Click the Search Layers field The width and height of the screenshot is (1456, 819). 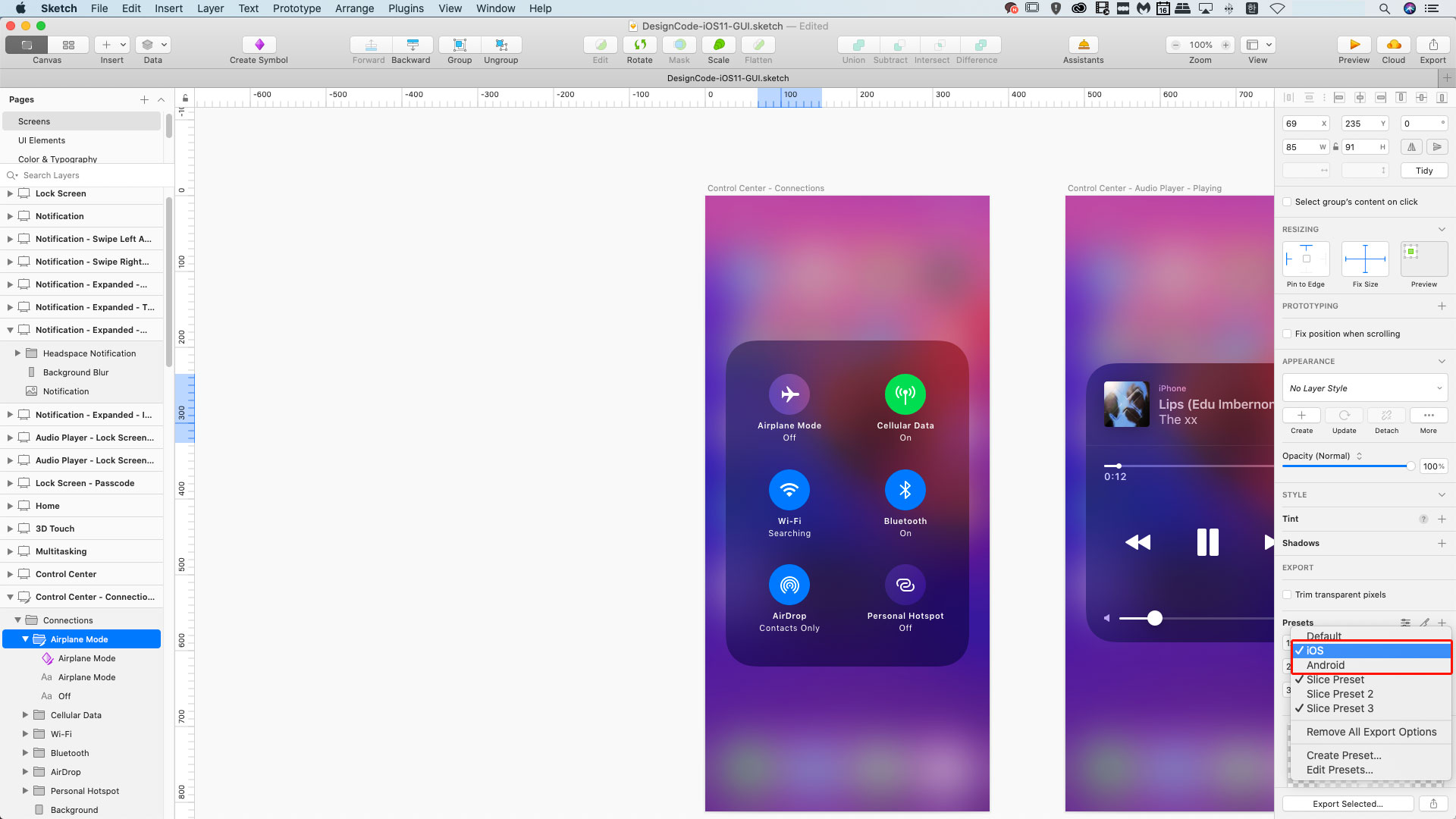coord(83,175)
